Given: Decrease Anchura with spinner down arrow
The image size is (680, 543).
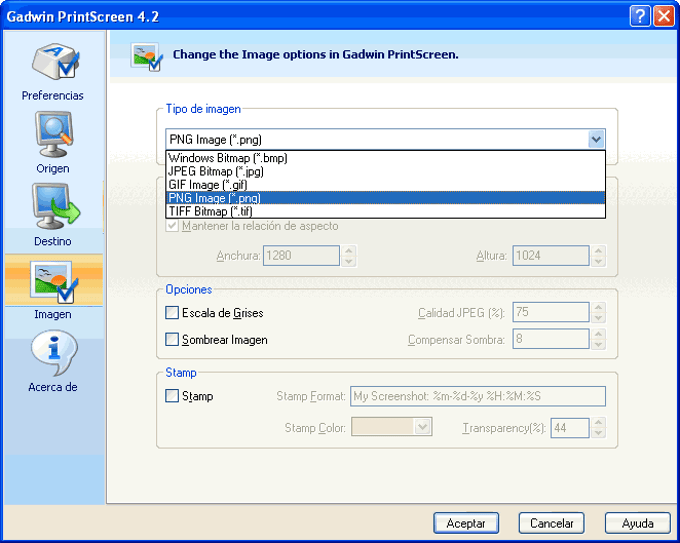Looking at the screenshot, I should [349, 261].
